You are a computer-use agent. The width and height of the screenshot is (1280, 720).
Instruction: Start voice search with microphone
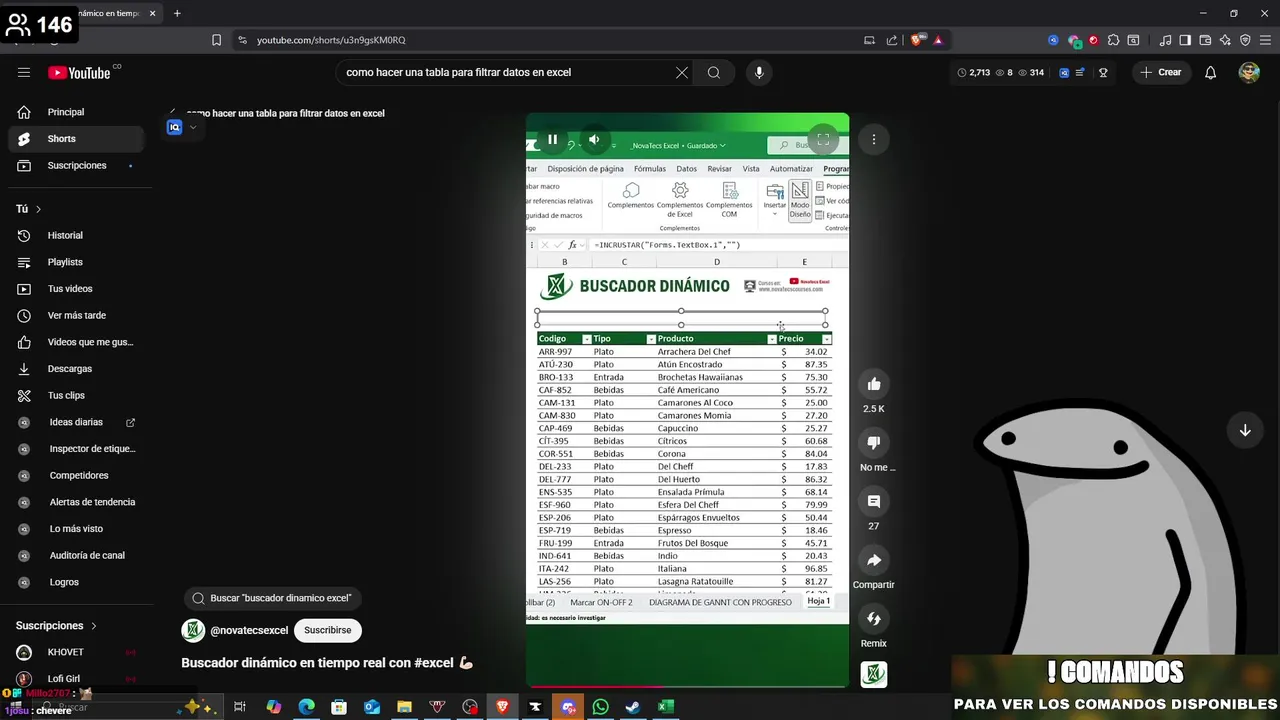pos(759,72)
